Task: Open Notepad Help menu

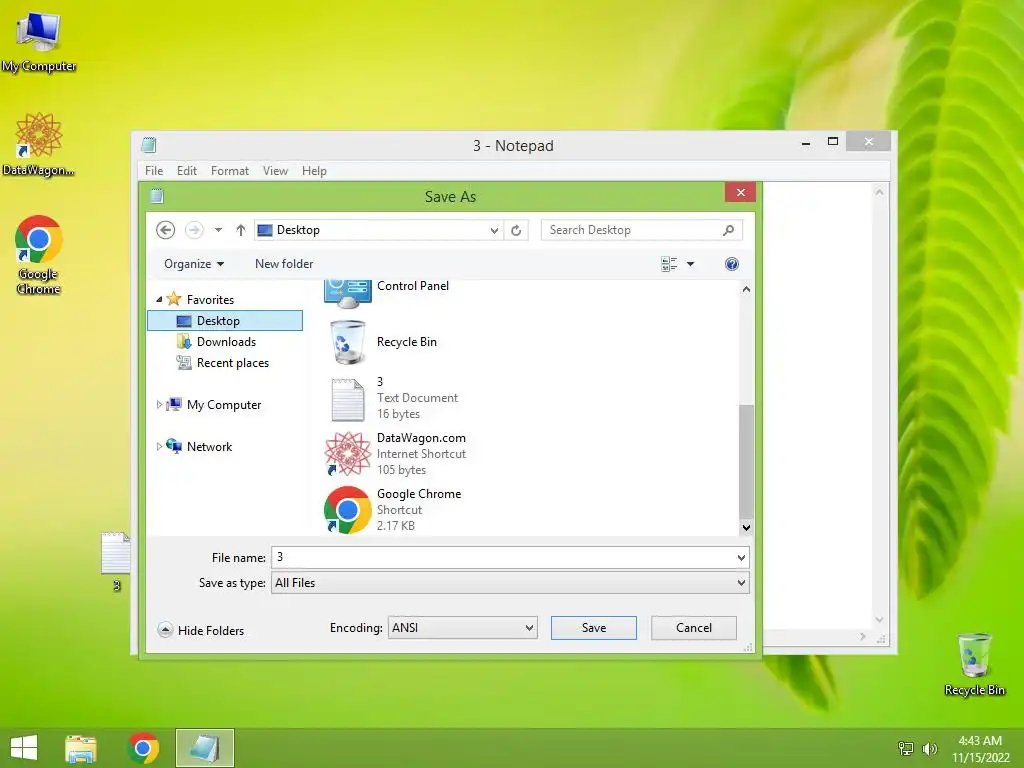Action: pos(314,170)
